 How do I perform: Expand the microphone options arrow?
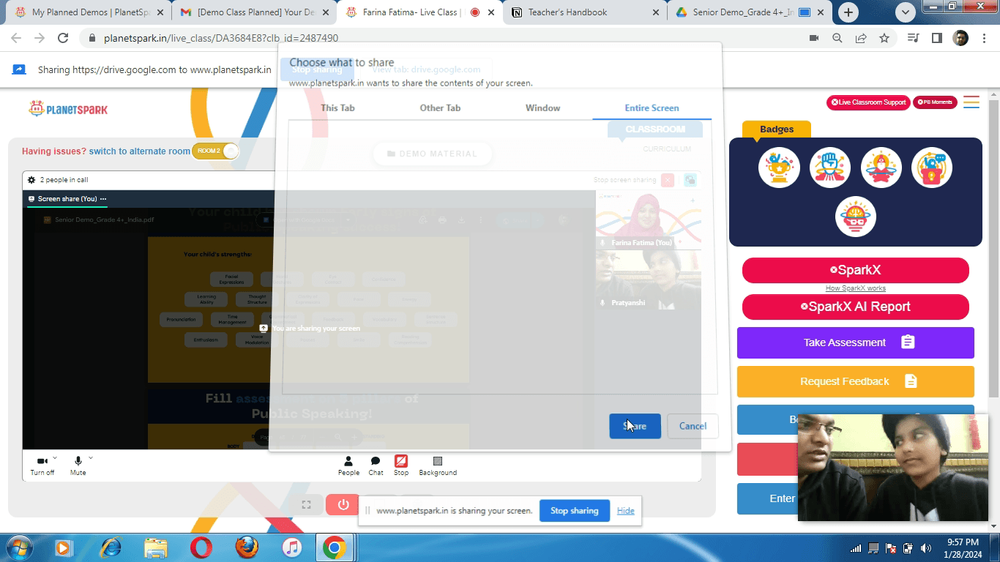(x=91, y=458)
